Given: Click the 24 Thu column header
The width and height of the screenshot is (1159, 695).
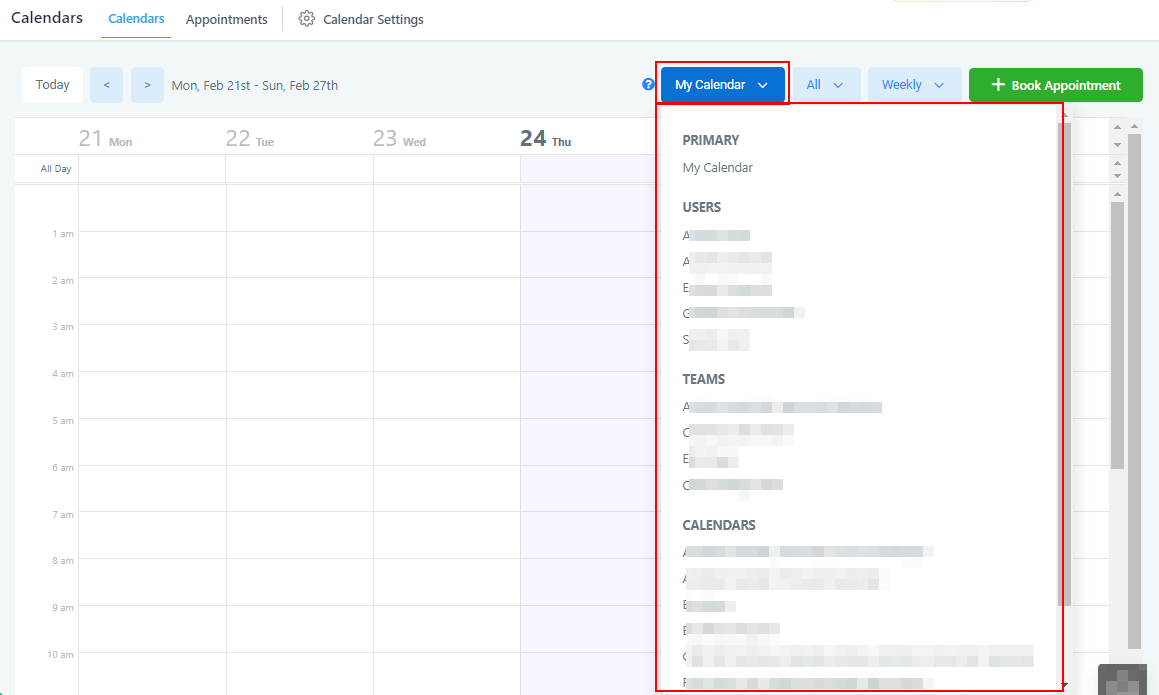Looking at the screenshot, I should click(x=546, y=139).
